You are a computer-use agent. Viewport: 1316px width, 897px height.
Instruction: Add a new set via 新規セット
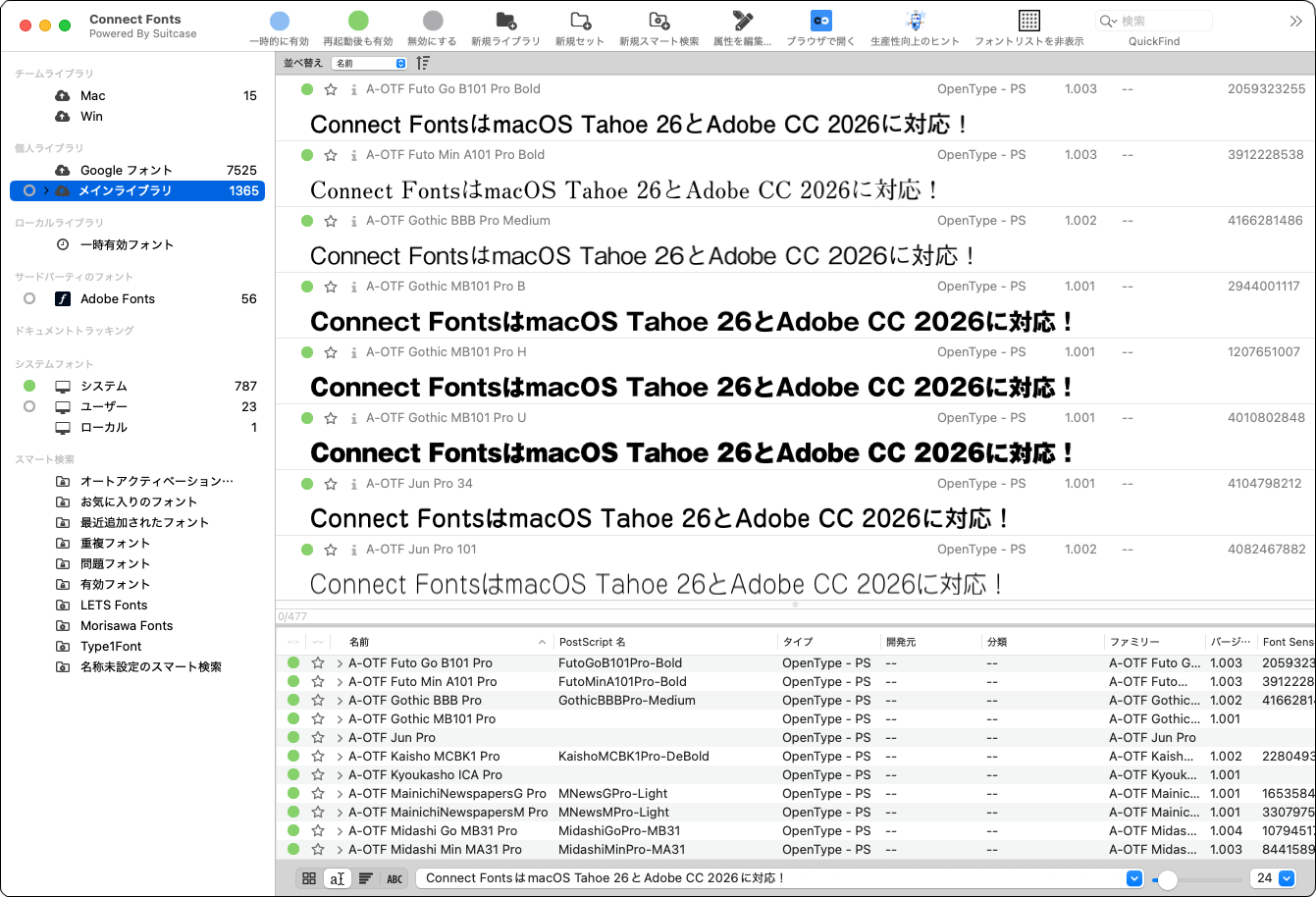pos(580,21)
